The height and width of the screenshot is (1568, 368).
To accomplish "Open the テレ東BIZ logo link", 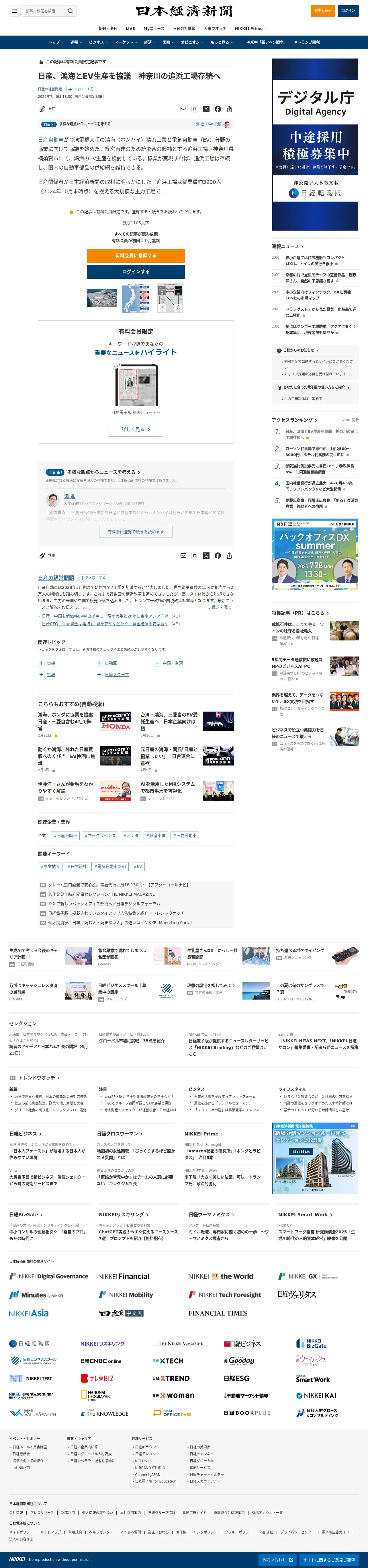I will [x=97, y=1378].
